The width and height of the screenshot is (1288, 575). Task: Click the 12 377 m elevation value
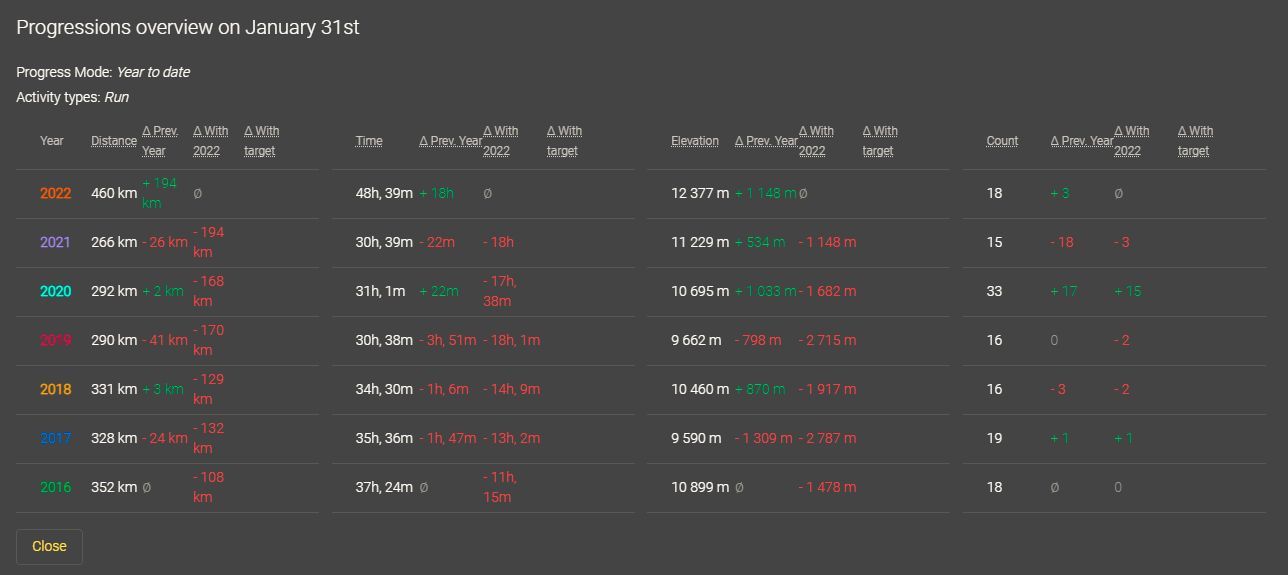pyautogui.click(x=699, y=193)
